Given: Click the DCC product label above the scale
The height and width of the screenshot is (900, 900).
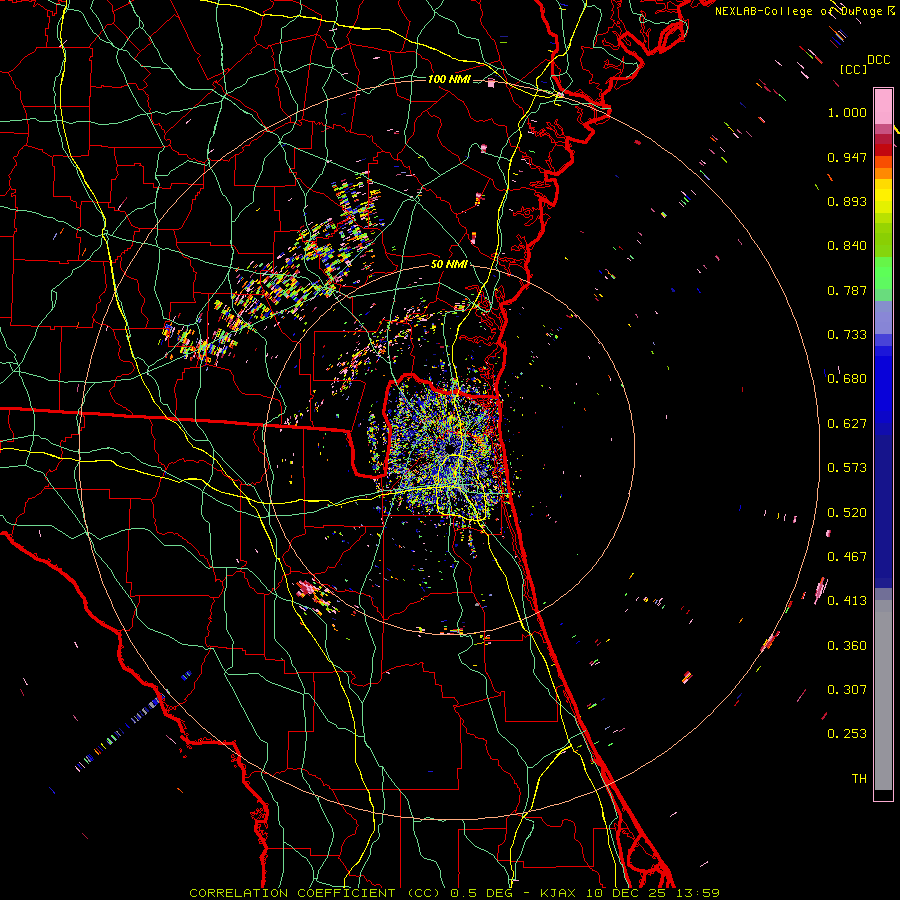Looking at the screenshot, I should click(878, 60).
